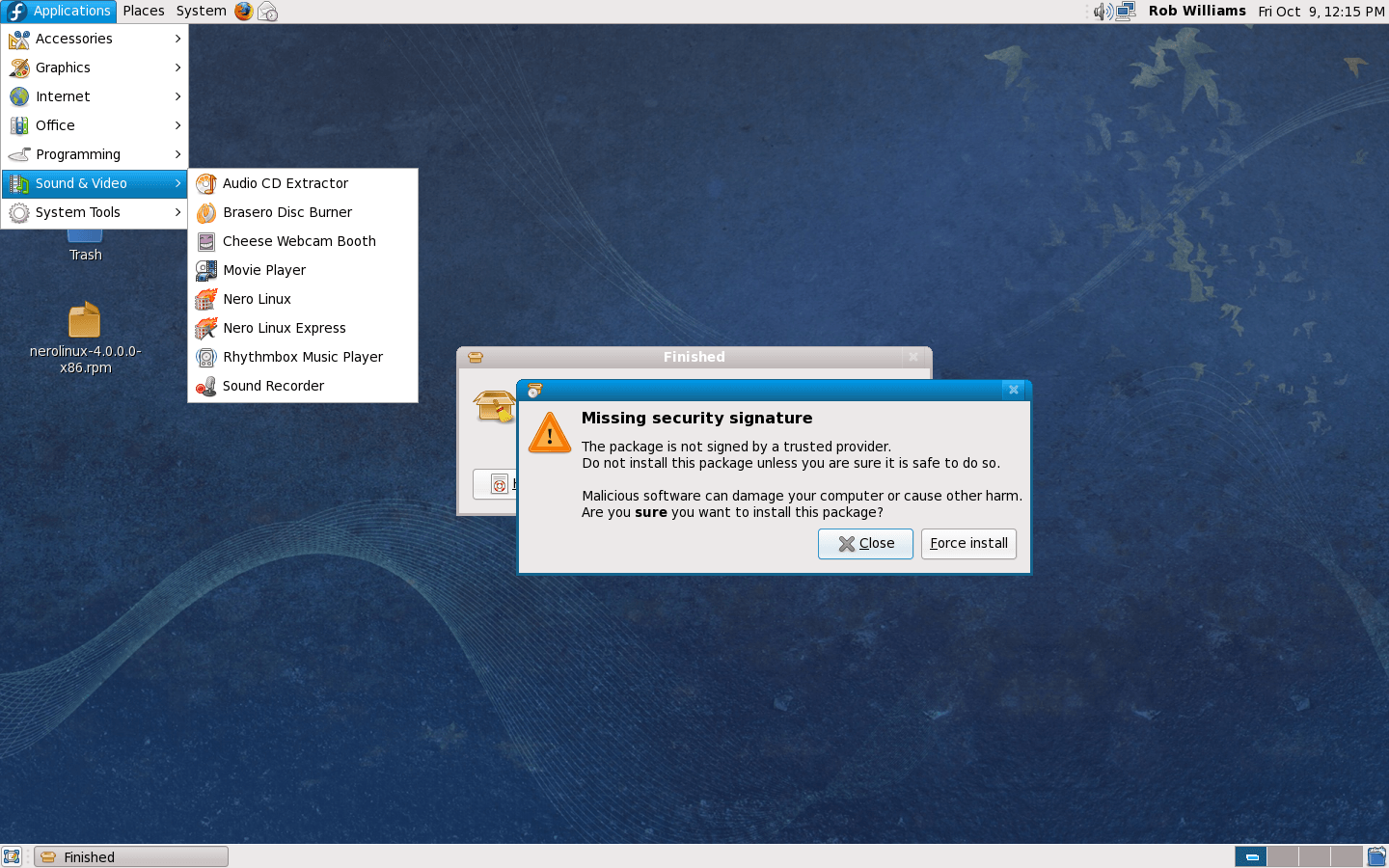The height and width of the screenshot is (868, 1389).
Task: Click the Brasero Disc Burner icon
Action: tap(206, 212)
